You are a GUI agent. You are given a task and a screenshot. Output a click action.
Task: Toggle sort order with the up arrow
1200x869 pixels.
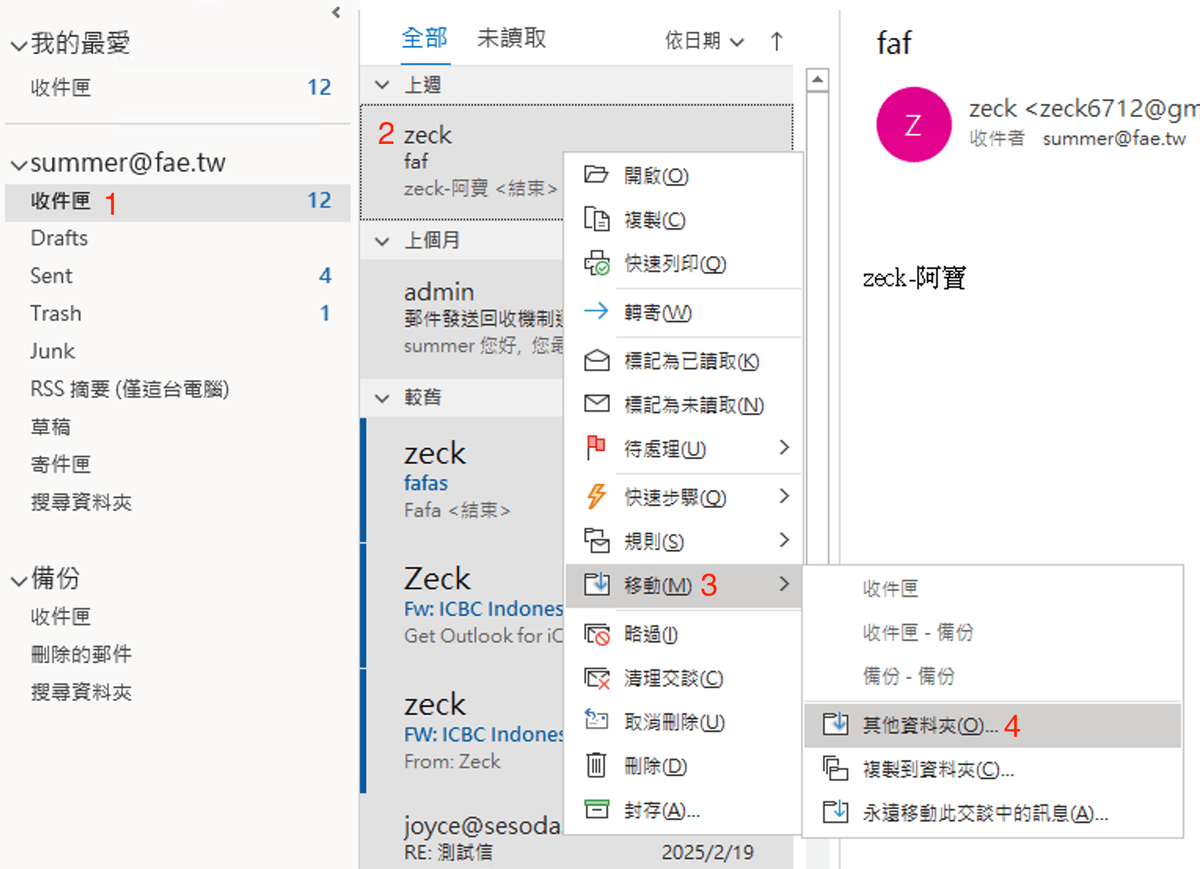[776, 41]
